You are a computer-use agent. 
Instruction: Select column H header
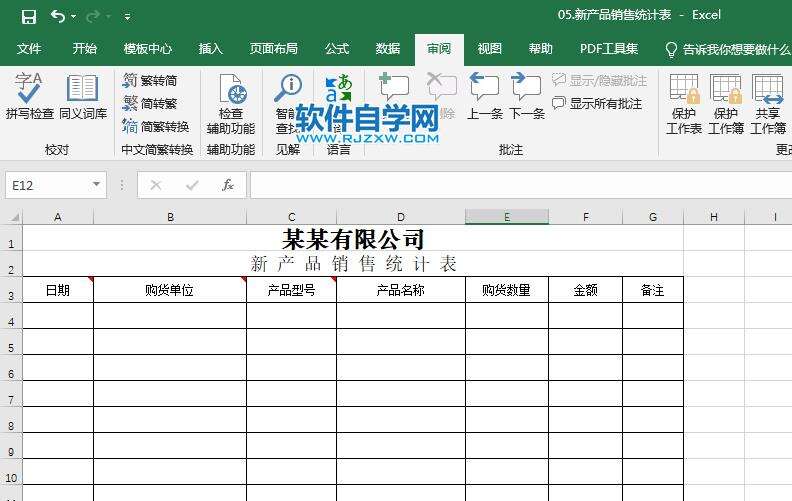[x=714, y=217]
